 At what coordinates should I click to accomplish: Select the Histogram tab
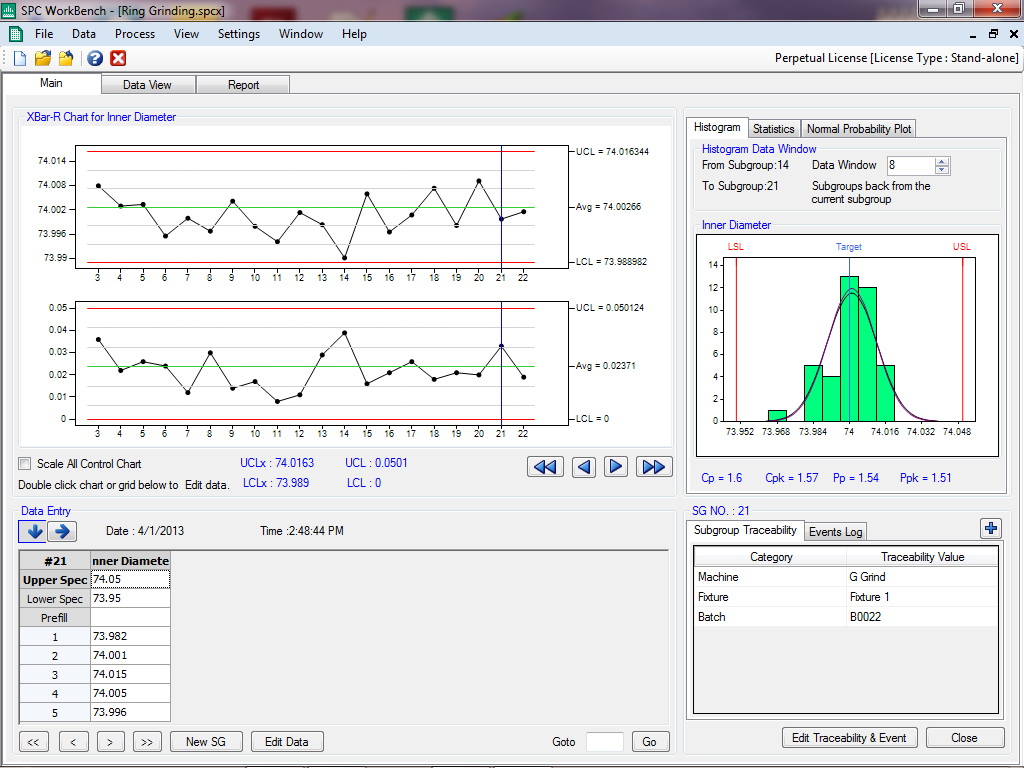coord(717,127)
